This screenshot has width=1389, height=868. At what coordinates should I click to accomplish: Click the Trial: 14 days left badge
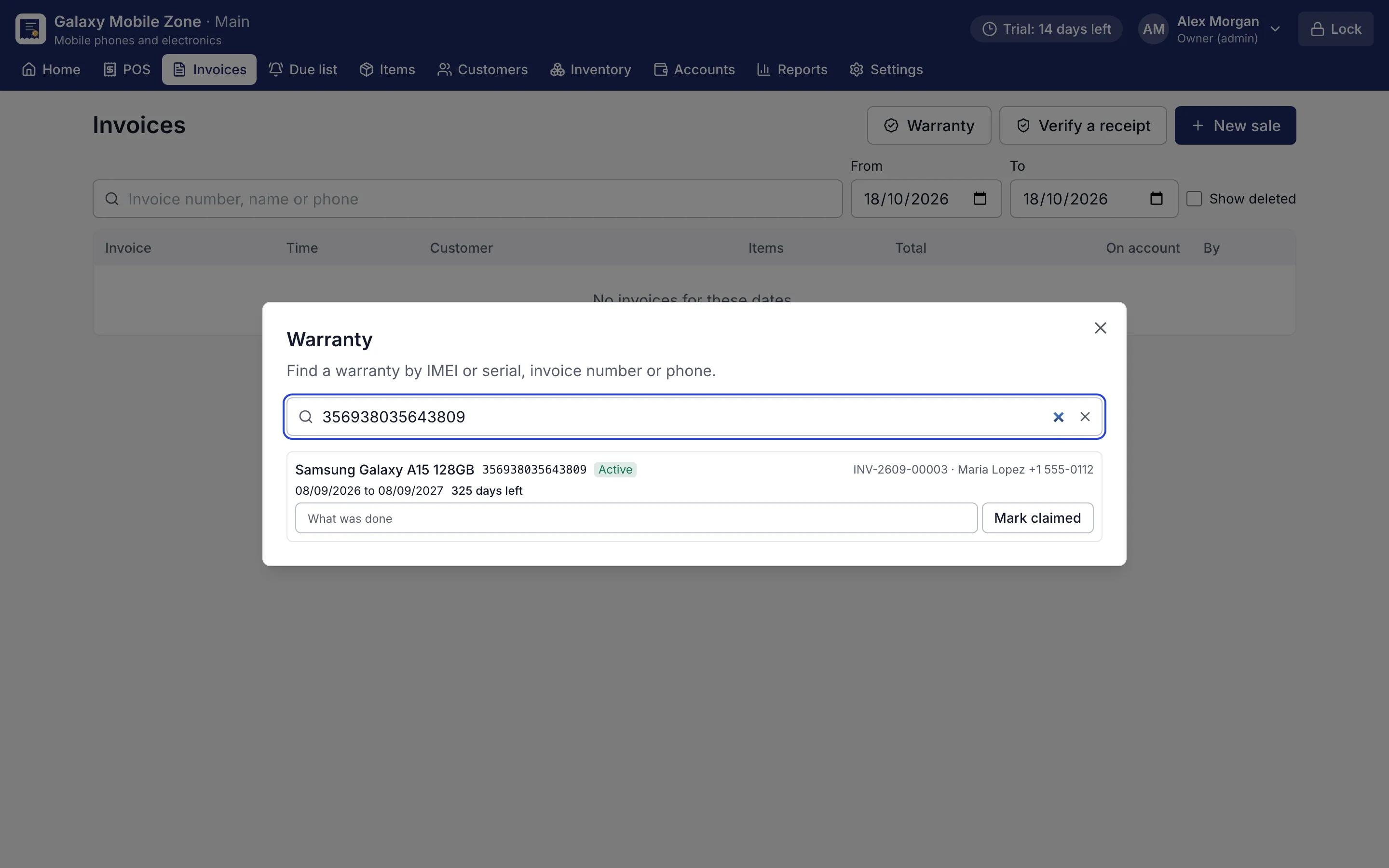[x=1046, y=29]
